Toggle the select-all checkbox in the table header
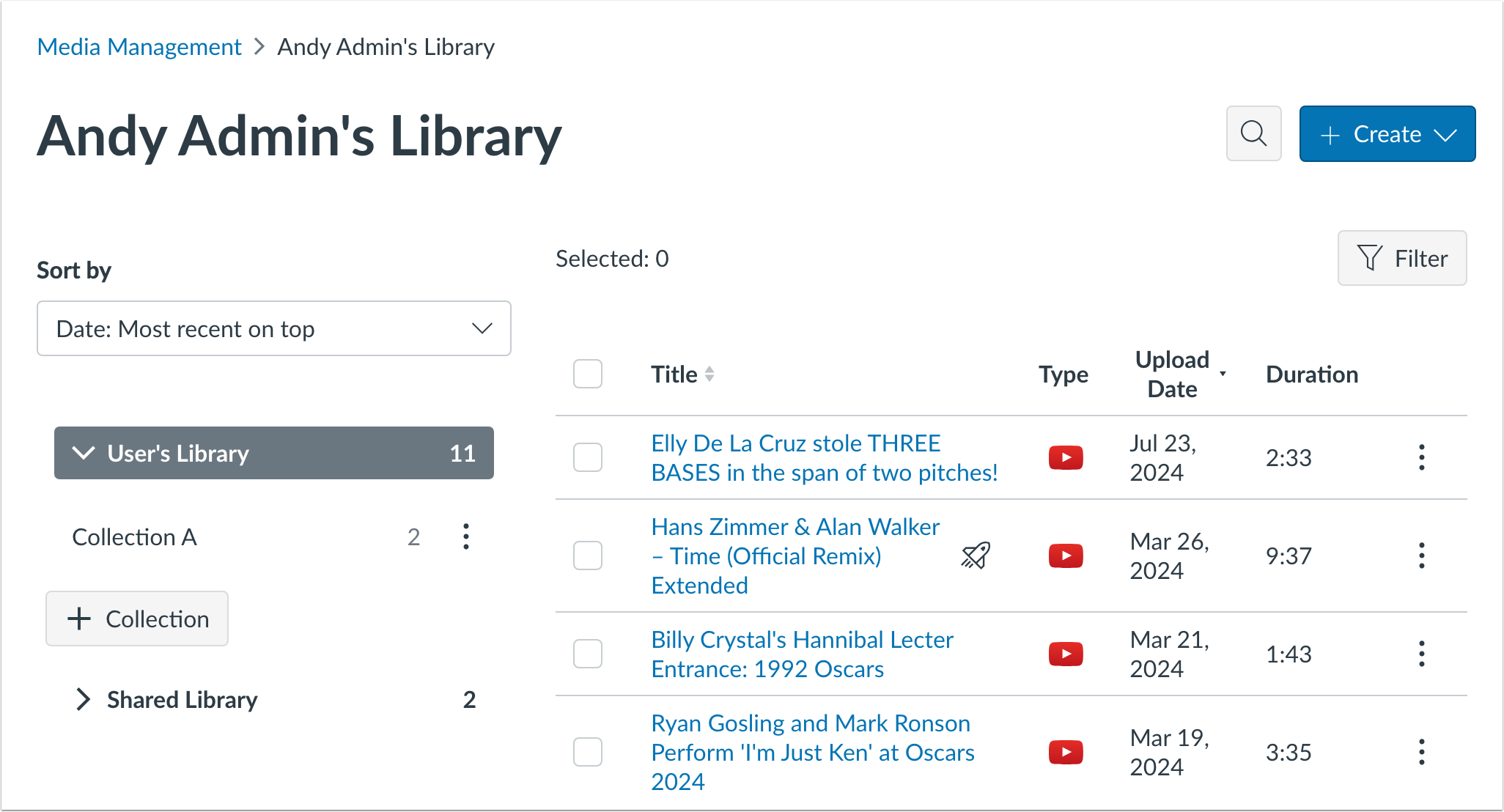The image size is (1504, 812). click(587, 374)
